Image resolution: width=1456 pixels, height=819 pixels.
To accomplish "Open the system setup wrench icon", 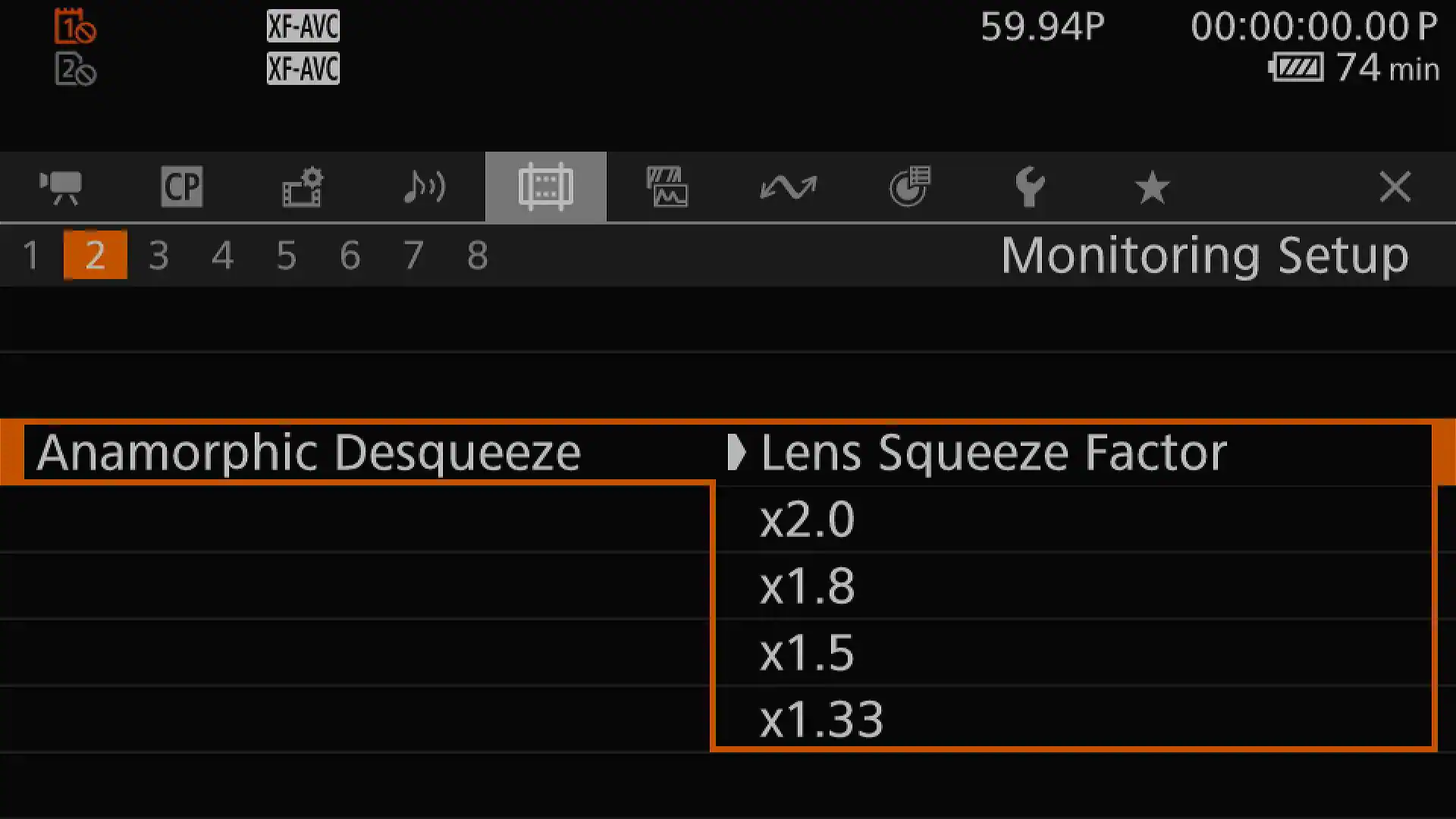I will point(1031,187).
